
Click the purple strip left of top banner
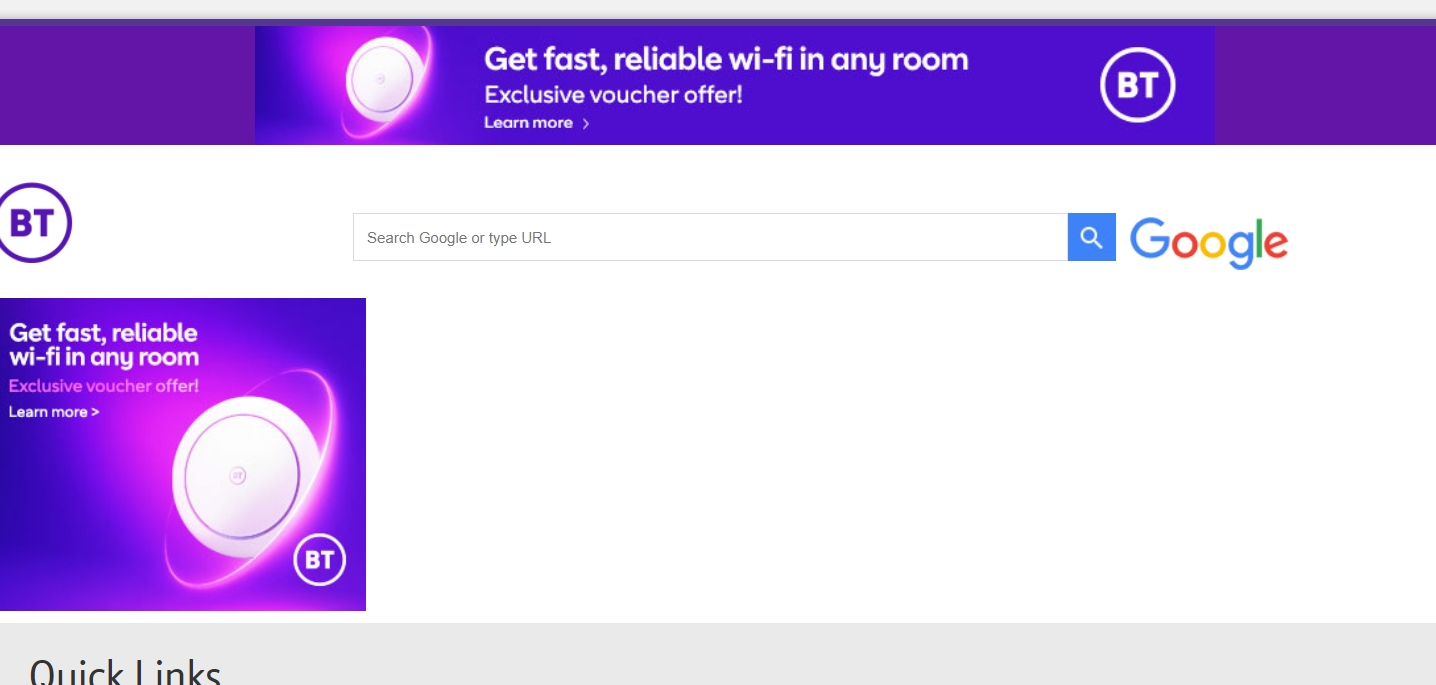(127, 85)
